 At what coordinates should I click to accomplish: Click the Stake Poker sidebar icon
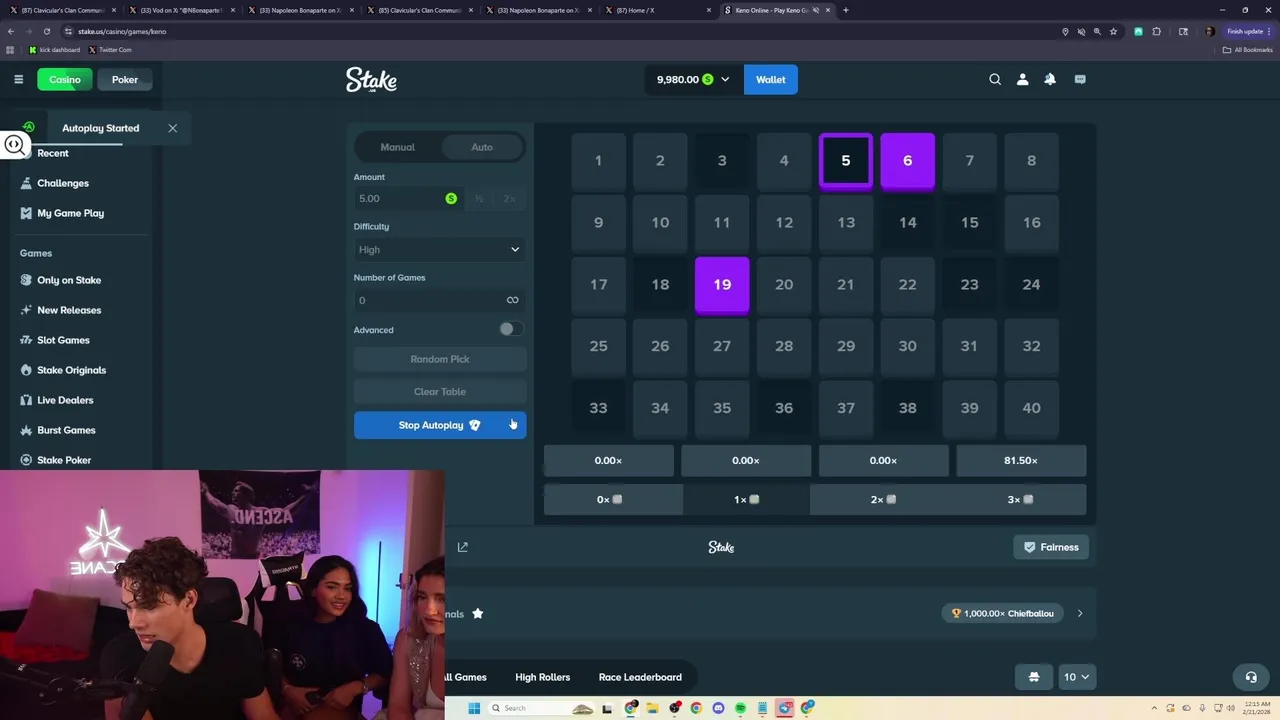[x=26, y=460]
